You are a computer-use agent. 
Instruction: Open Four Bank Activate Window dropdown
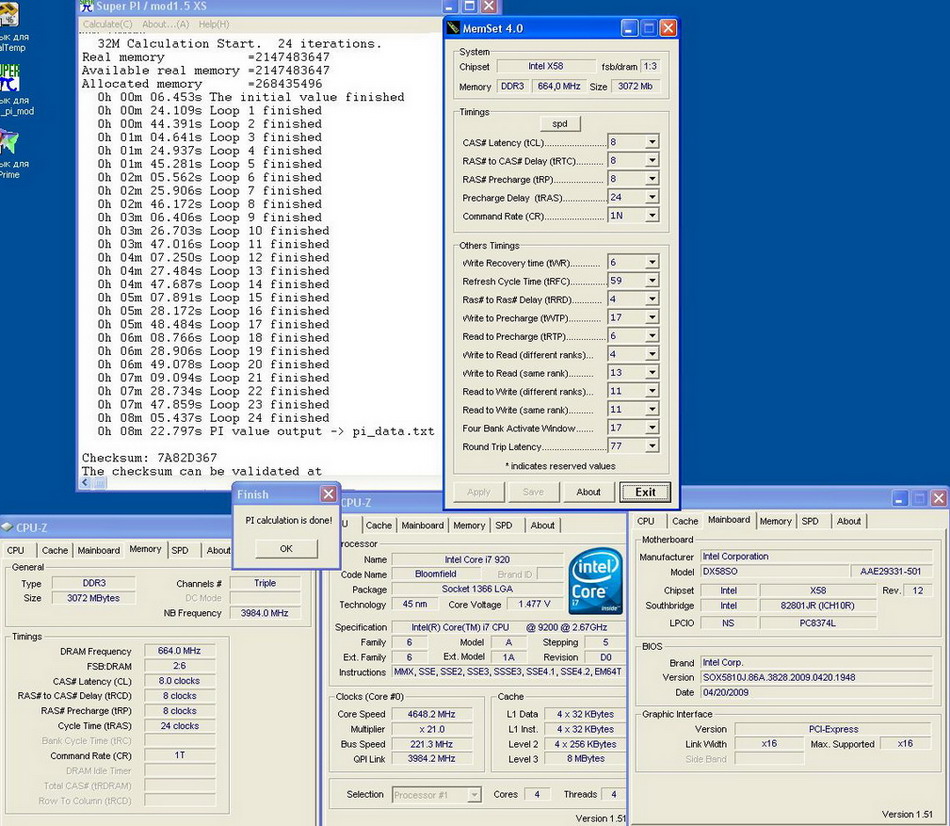point(652,428)
